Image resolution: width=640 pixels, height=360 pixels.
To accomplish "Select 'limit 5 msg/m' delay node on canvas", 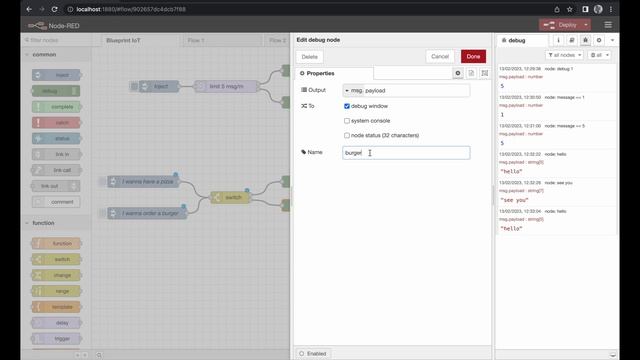I will pyautogui.click(x=227, y=86).
